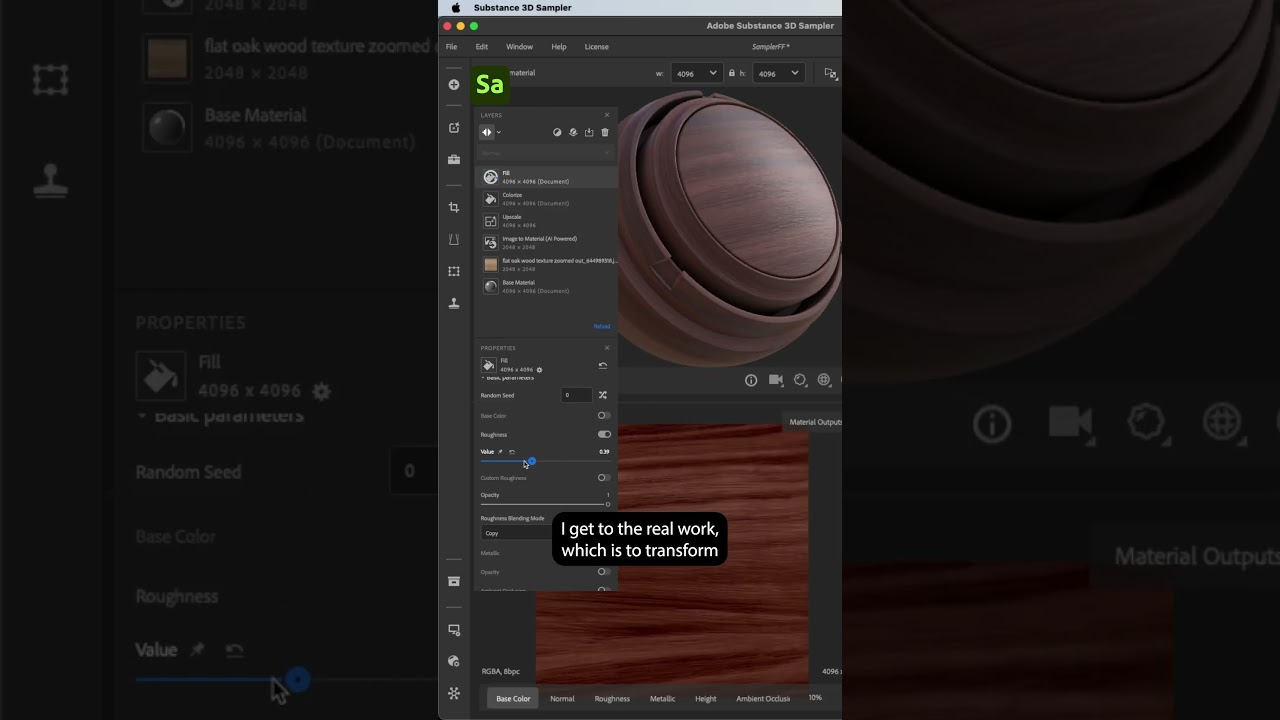Open the Help menu
1280x720 pixels.
tap(559, 47)
